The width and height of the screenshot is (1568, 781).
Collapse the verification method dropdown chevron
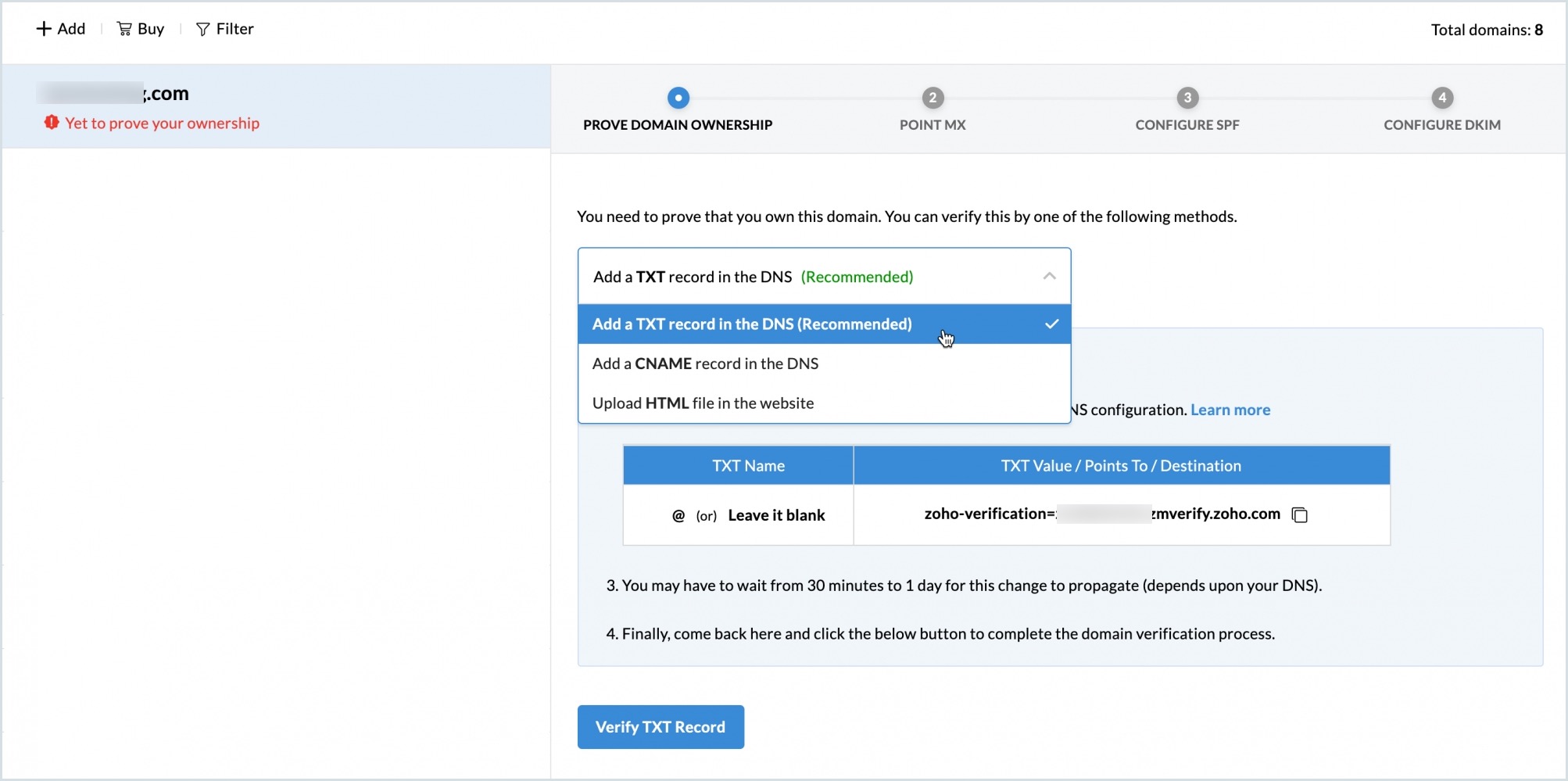point(1049,276)
